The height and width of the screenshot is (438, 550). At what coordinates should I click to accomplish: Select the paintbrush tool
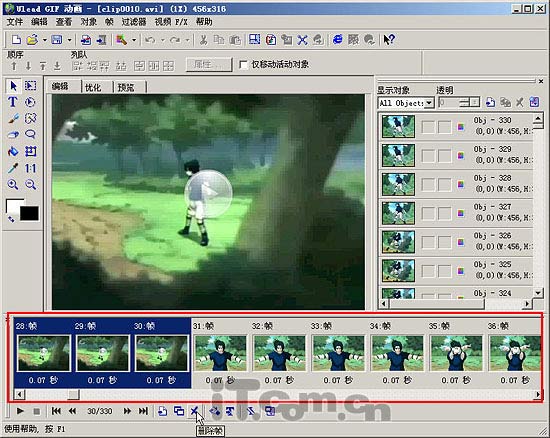13,119
